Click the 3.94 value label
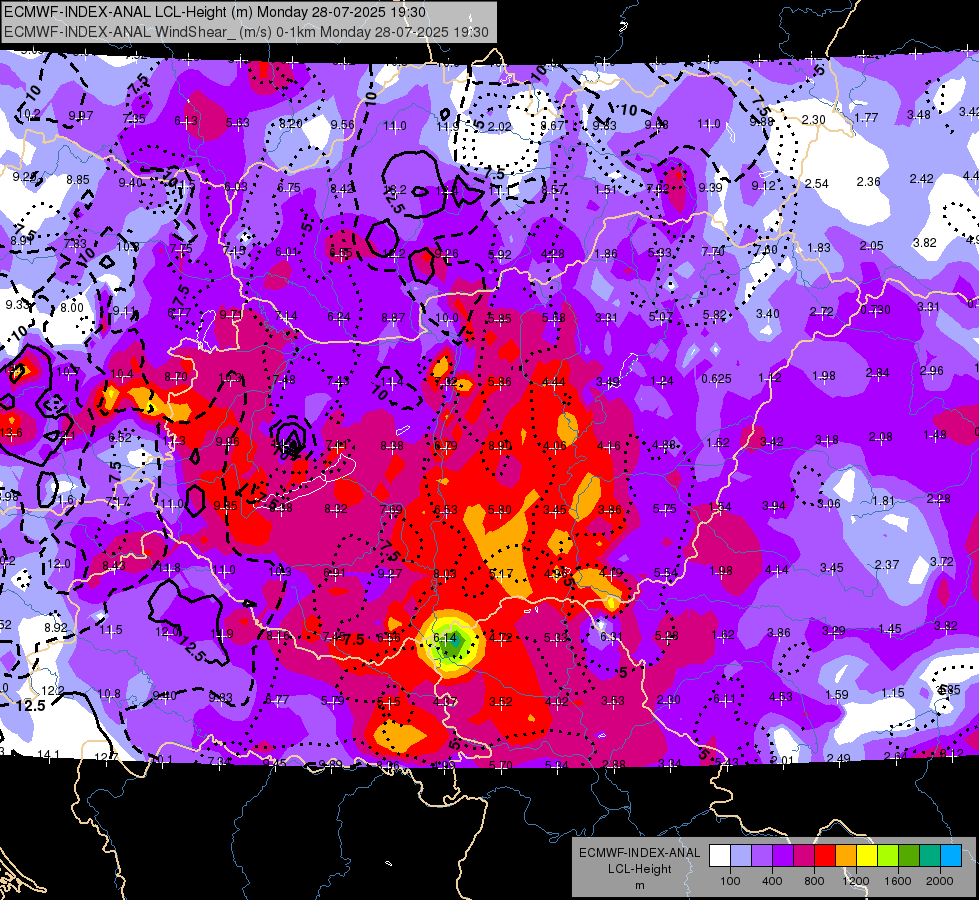The image size is (979, 900). [x=774, y=505]
